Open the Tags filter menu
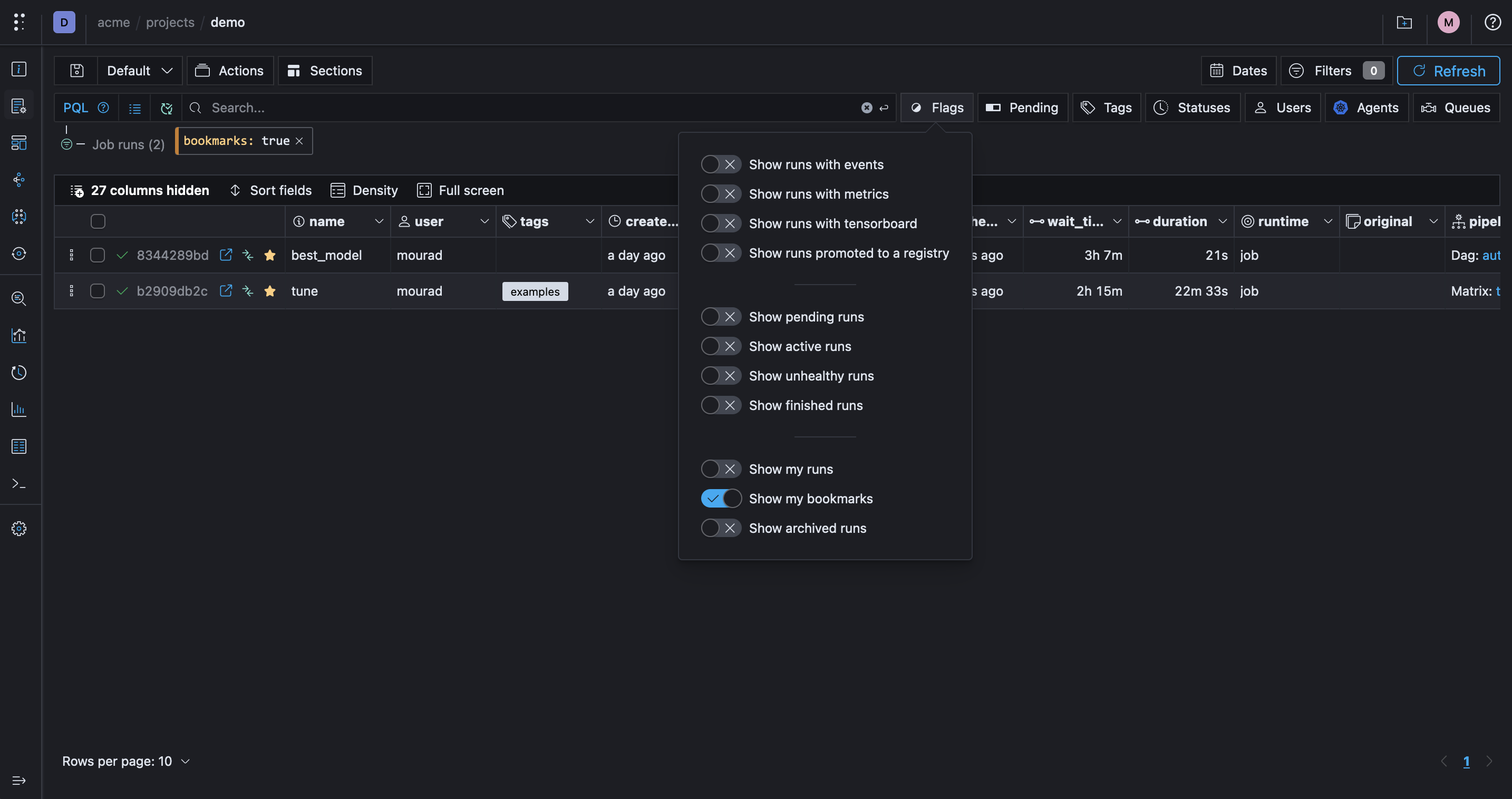This screenshot has width=1512, height=799. tap(1107, 108)
